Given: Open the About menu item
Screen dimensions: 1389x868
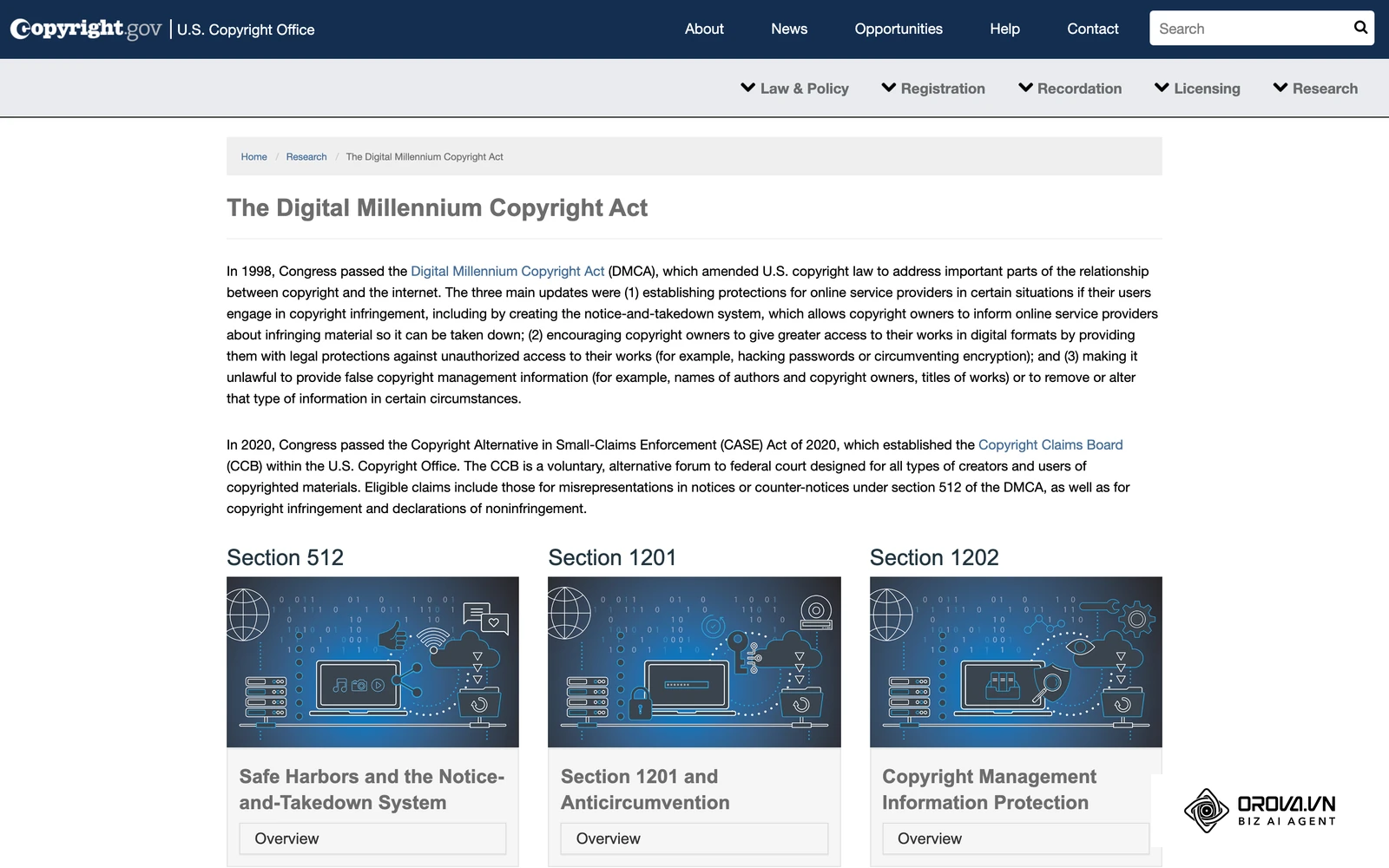Looking at the screenshot, I should (x=704, y=29).
